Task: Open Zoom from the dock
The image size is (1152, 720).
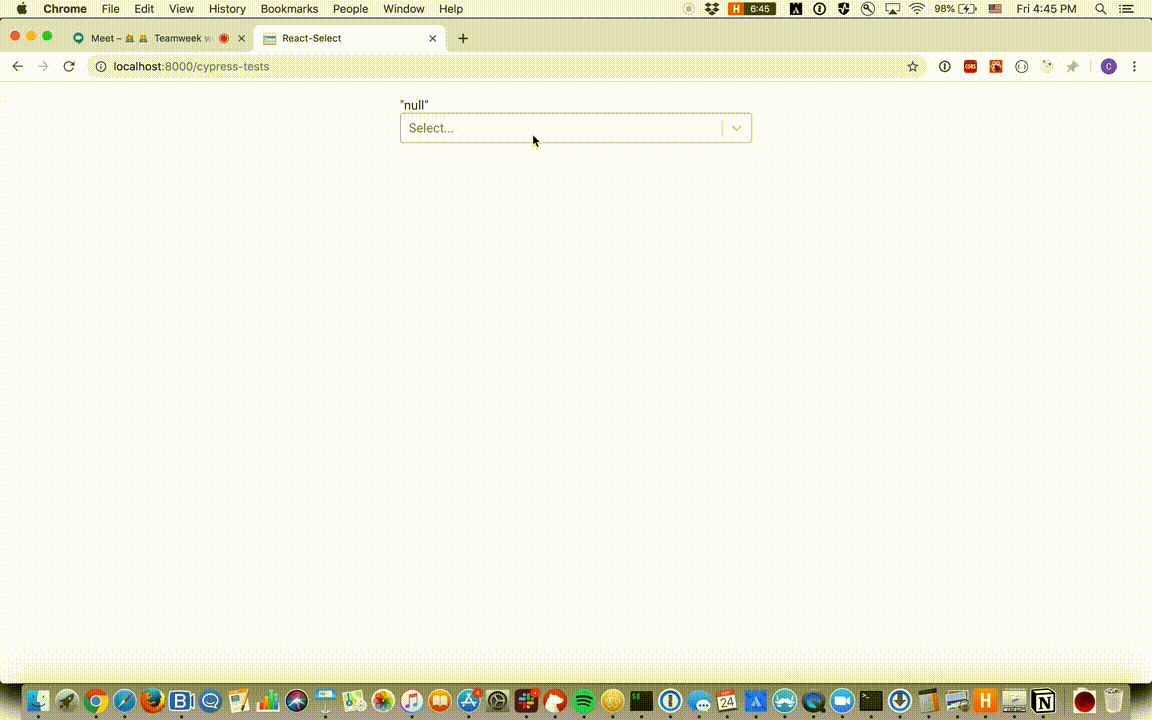Action: point(842,701)
